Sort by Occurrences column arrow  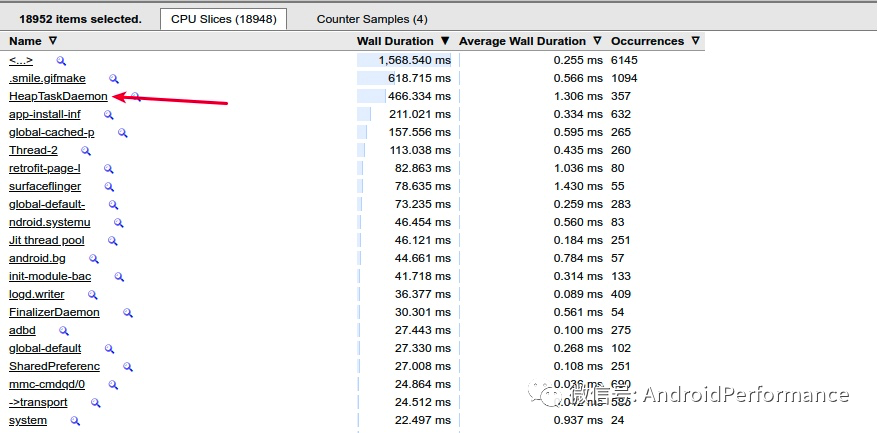coord(695,41)
